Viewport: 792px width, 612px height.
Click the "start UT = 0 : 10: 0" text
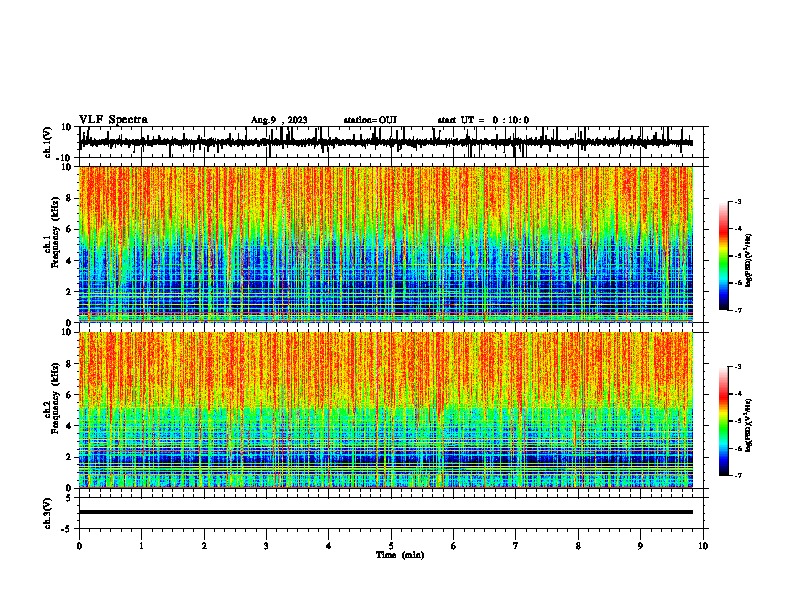click(483, 120)
